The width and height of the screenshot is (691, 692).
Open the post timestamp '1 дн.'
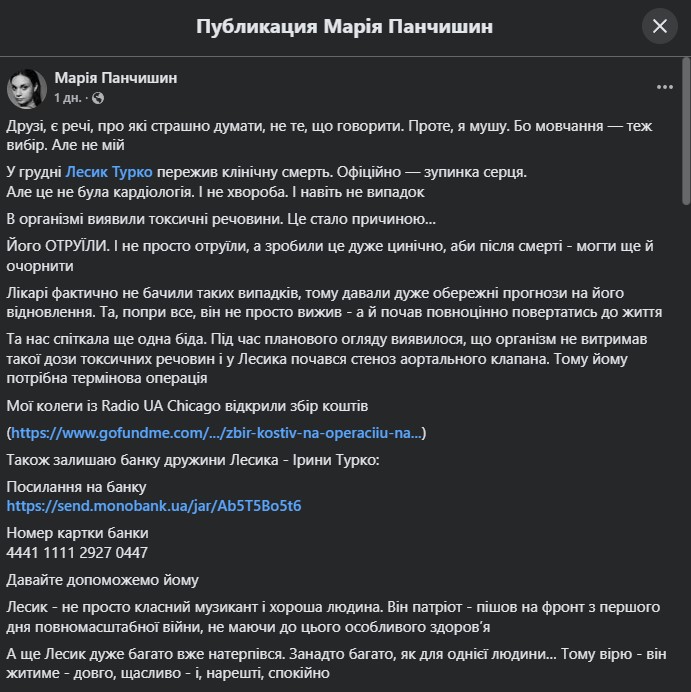tap(68, 98)
